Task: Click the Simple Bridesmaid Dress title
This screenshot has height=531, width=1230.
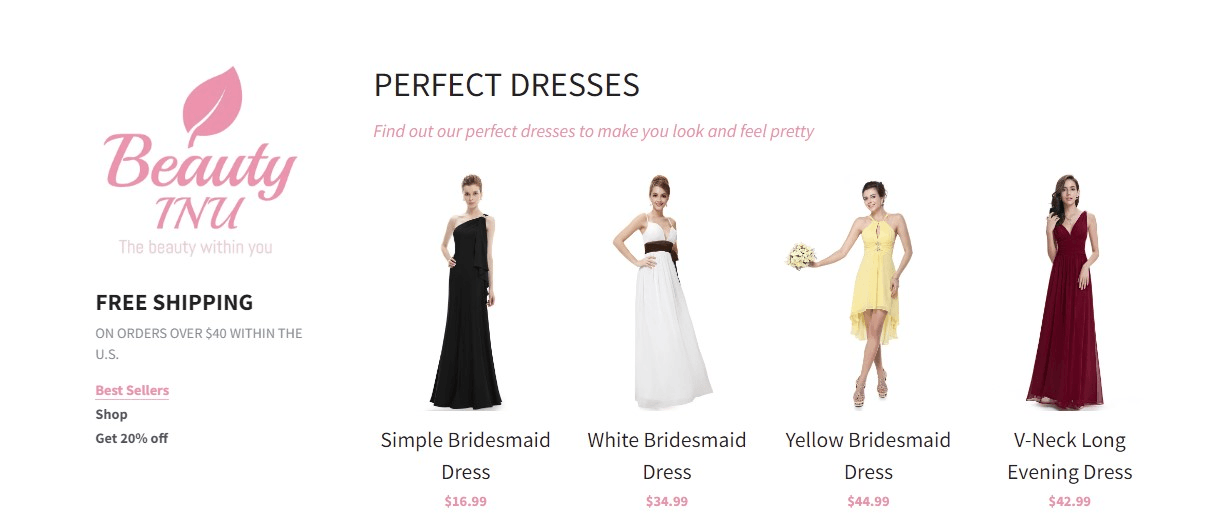Action: pyautogui.click(x=466, y=456)
